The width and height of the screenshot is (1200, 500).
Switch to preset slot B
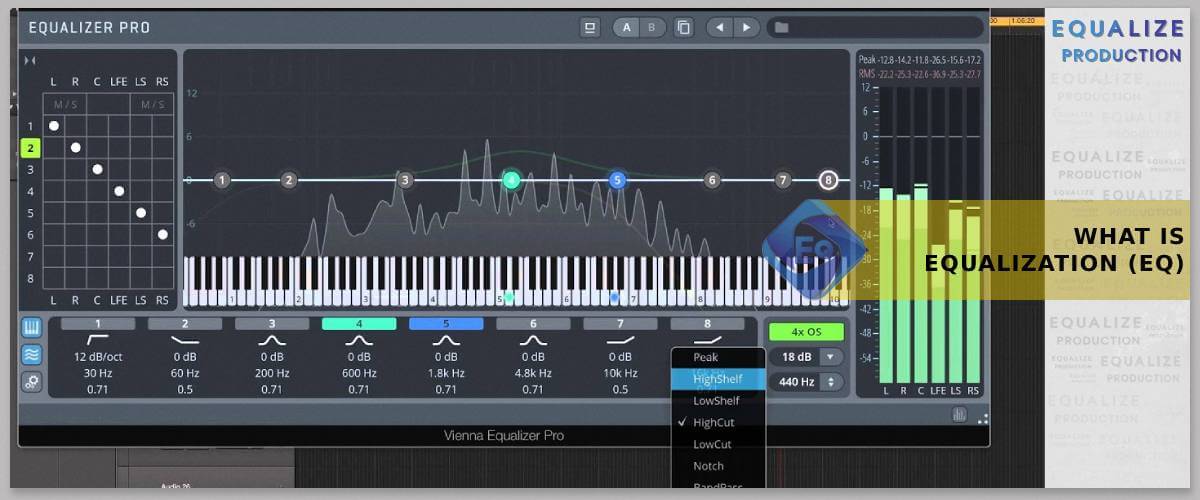(652, 27)
